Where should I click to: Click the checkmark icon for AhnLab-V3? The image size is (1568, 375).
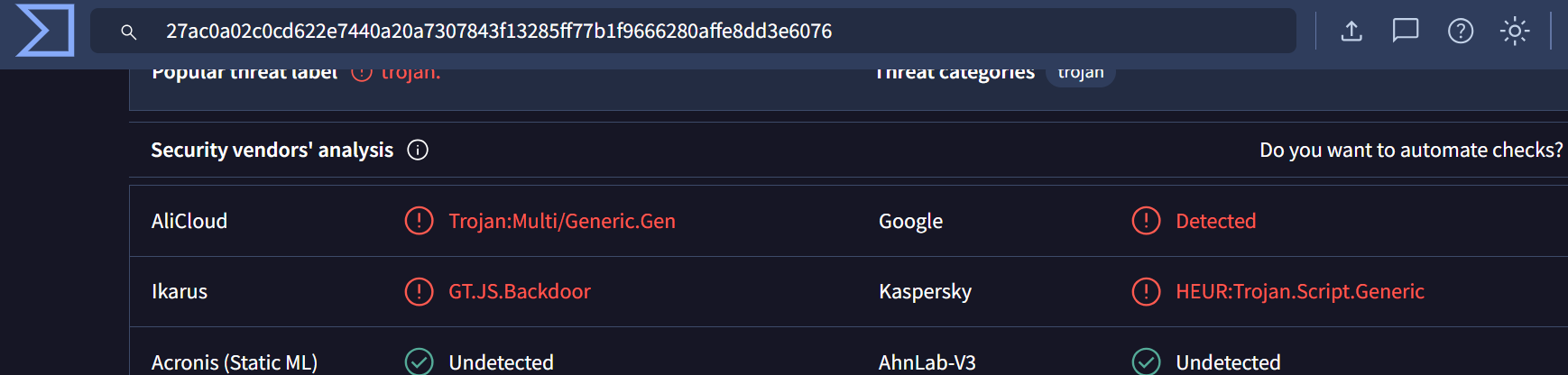click(x=1146, y=361)
